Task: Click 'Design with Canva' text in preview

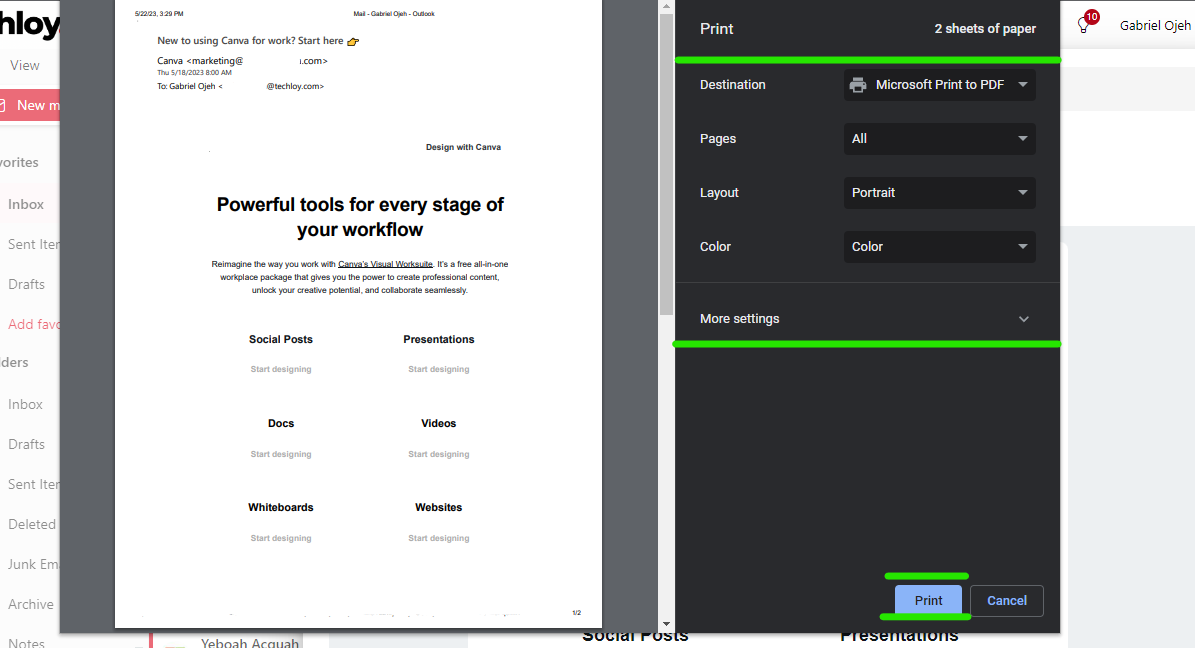Action: (x=463, y=147)
